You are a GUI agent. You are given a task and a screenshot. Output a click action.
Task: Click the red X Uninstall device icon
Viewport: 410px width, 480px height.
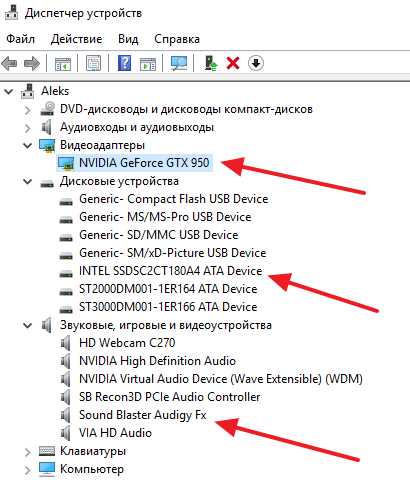[x=233, y=63]
